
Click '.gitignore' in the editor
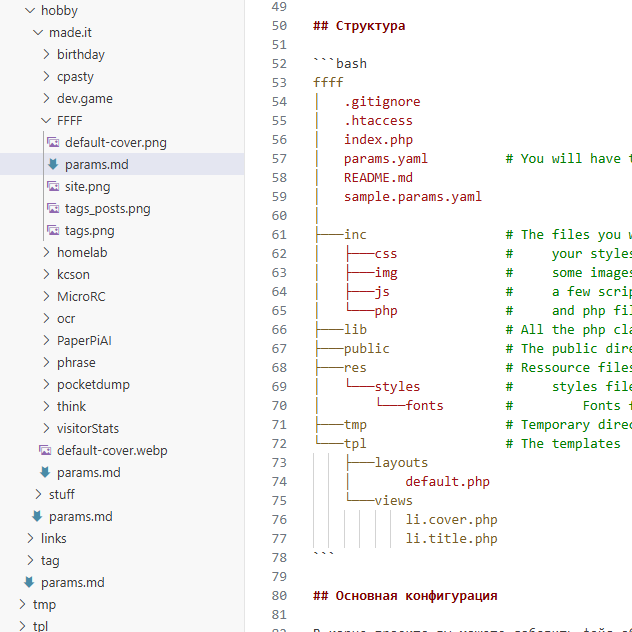pos(382,102)
